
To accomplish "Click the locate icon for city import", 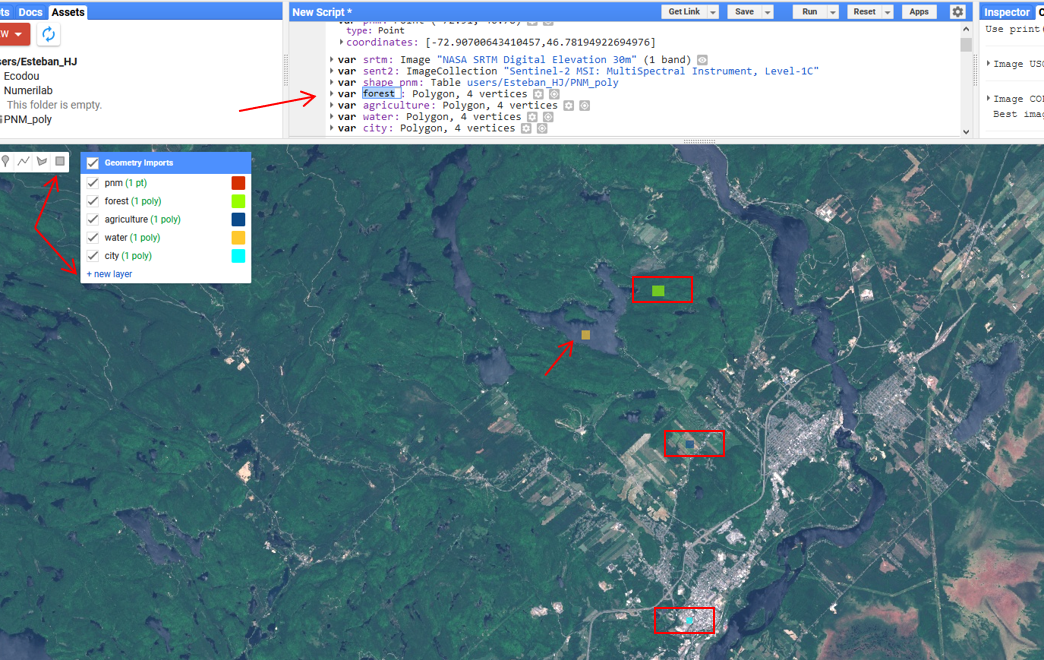I will point(542,128).
